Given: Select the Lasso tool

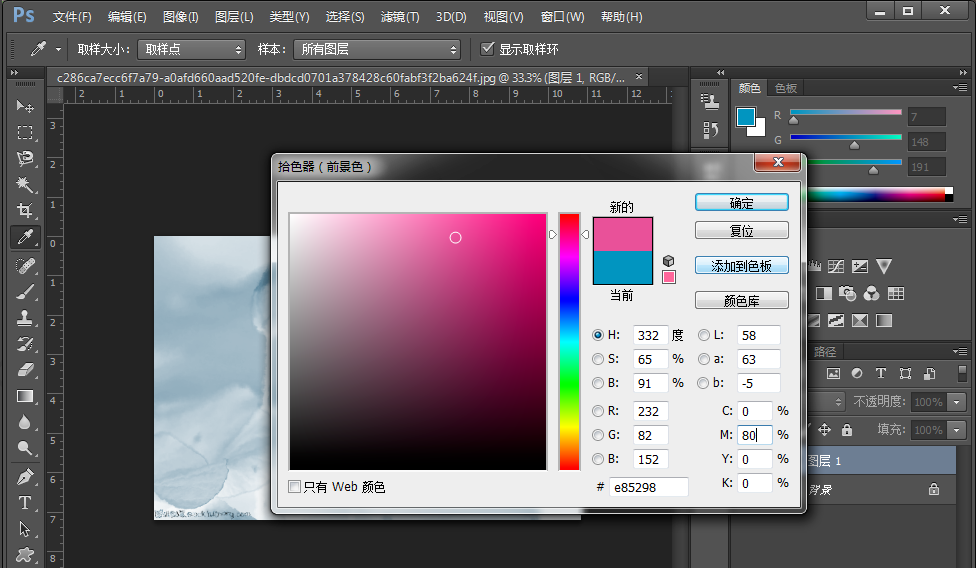Looking at the screenshot, I should (x=25, y=159).
